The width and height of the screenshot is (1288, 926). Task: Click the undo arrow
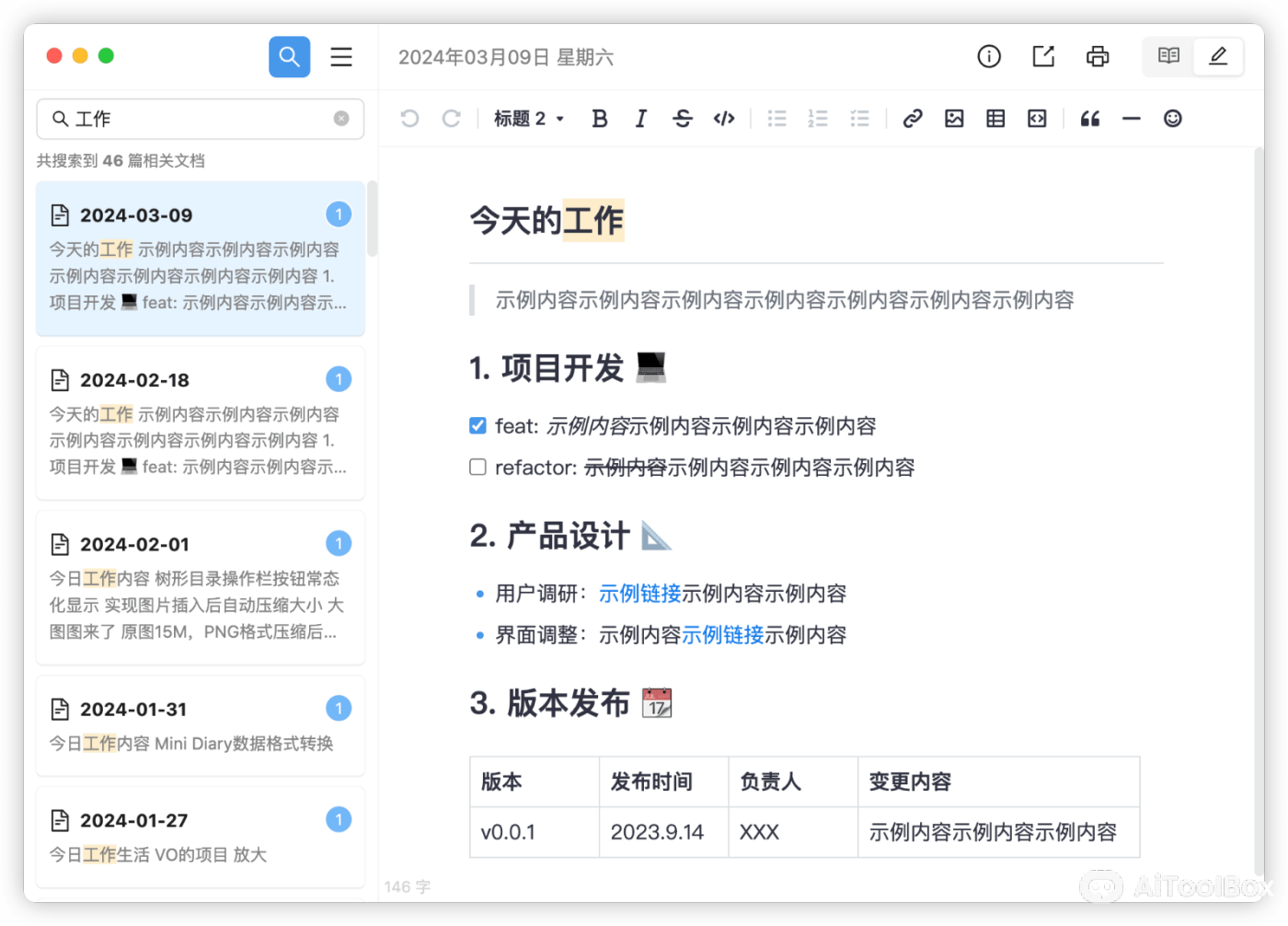[409, 118]
